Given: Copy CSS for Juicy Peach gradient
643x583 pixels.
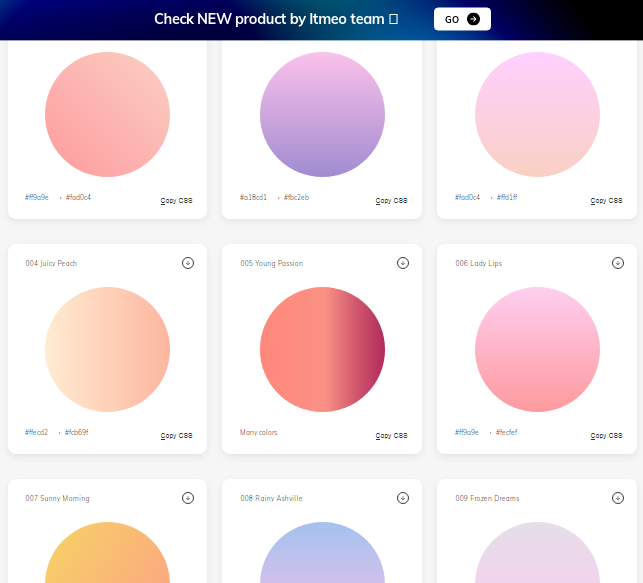Looking at the screenshot, I should tap(176, 436).
